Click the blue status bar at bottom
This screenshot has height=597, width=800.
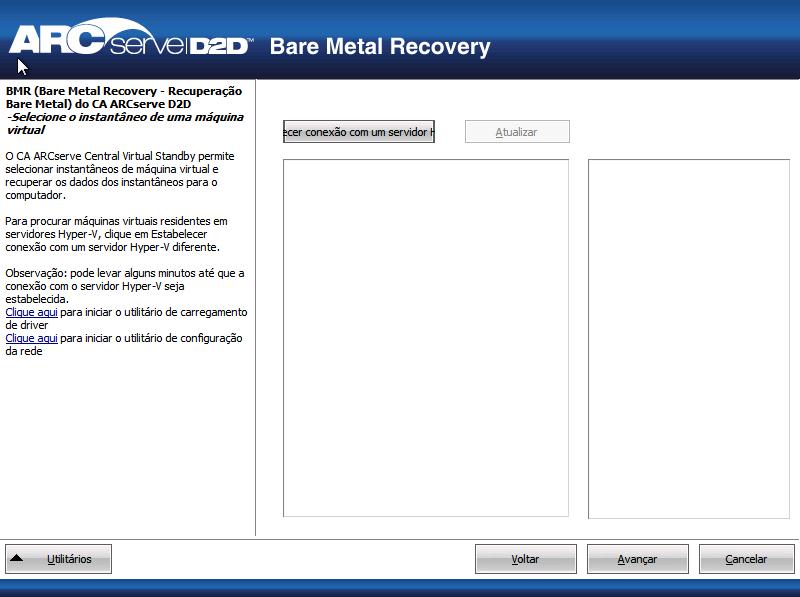point(400,590)
